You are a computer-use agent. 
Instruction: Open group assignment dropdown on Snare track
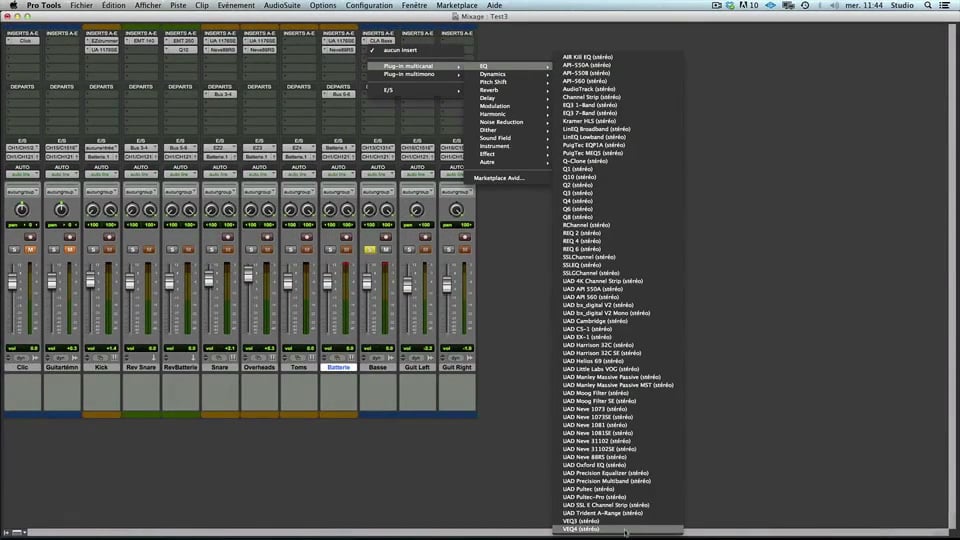click(x=220, y=192)
